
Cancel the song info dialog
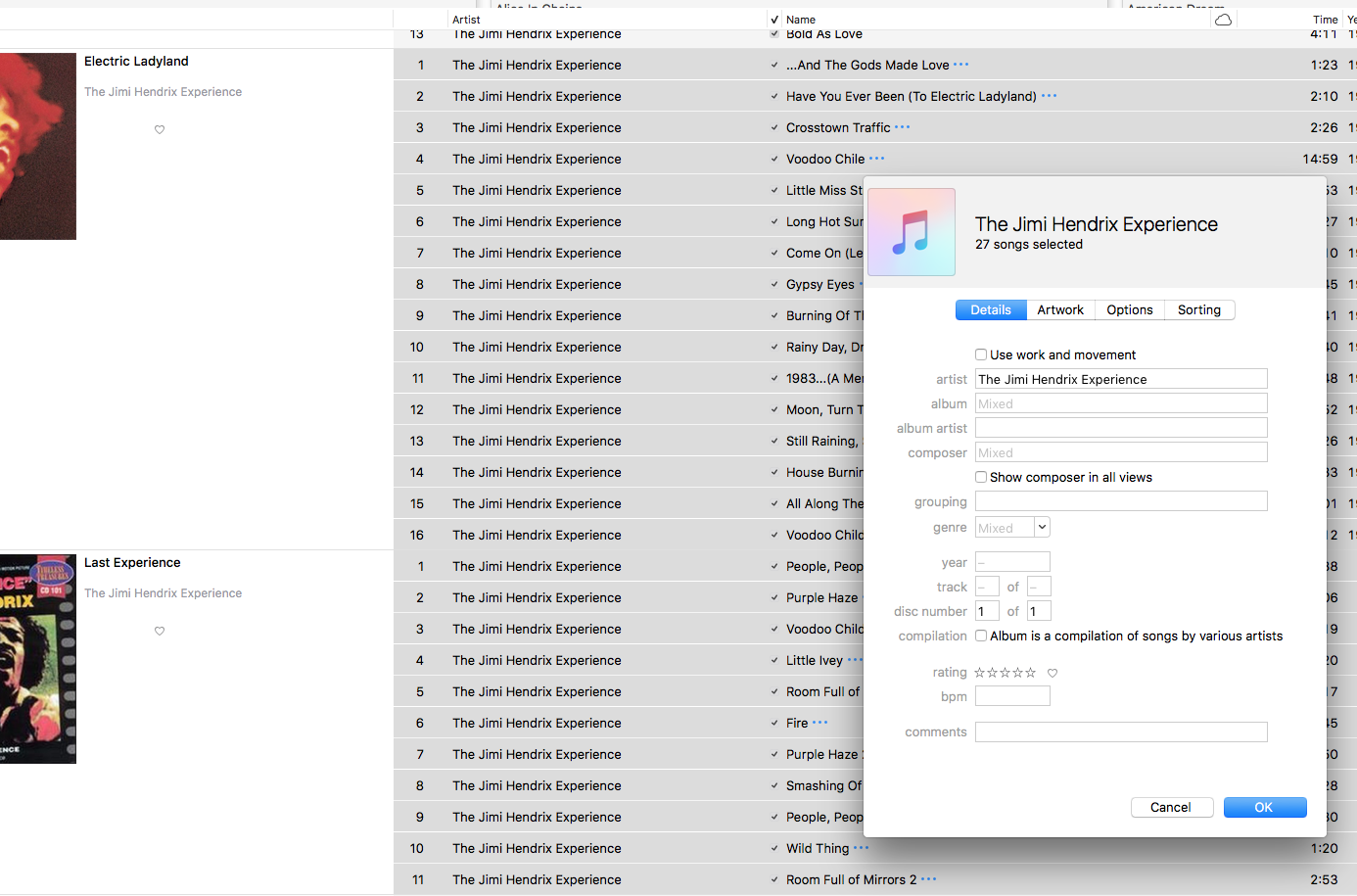click(x=1171, y=807)
